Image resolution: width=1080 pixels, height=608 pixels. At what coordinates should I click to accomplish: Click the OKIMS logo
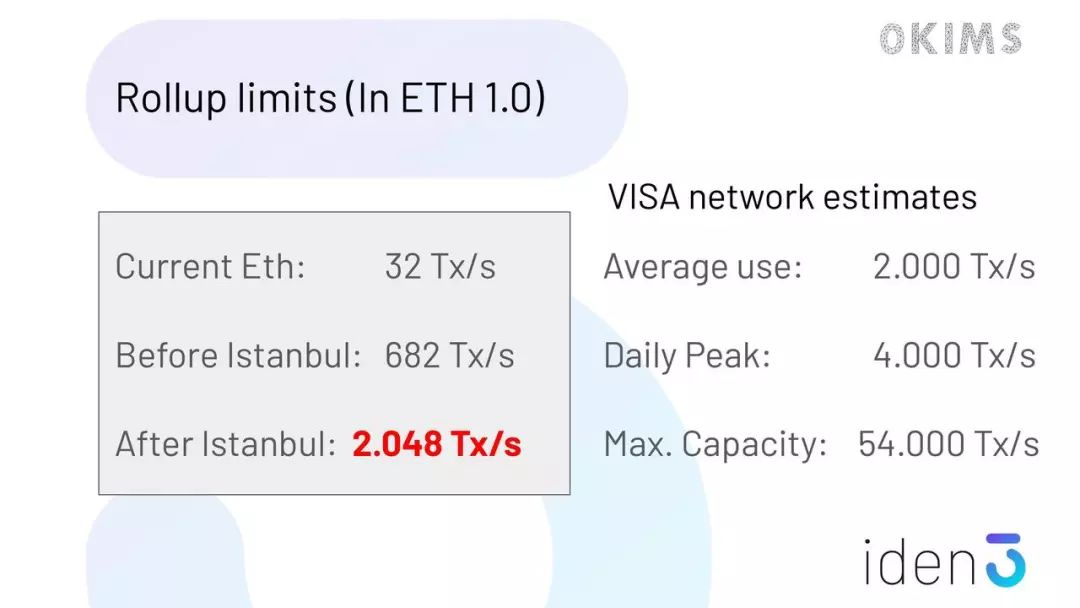951,39
